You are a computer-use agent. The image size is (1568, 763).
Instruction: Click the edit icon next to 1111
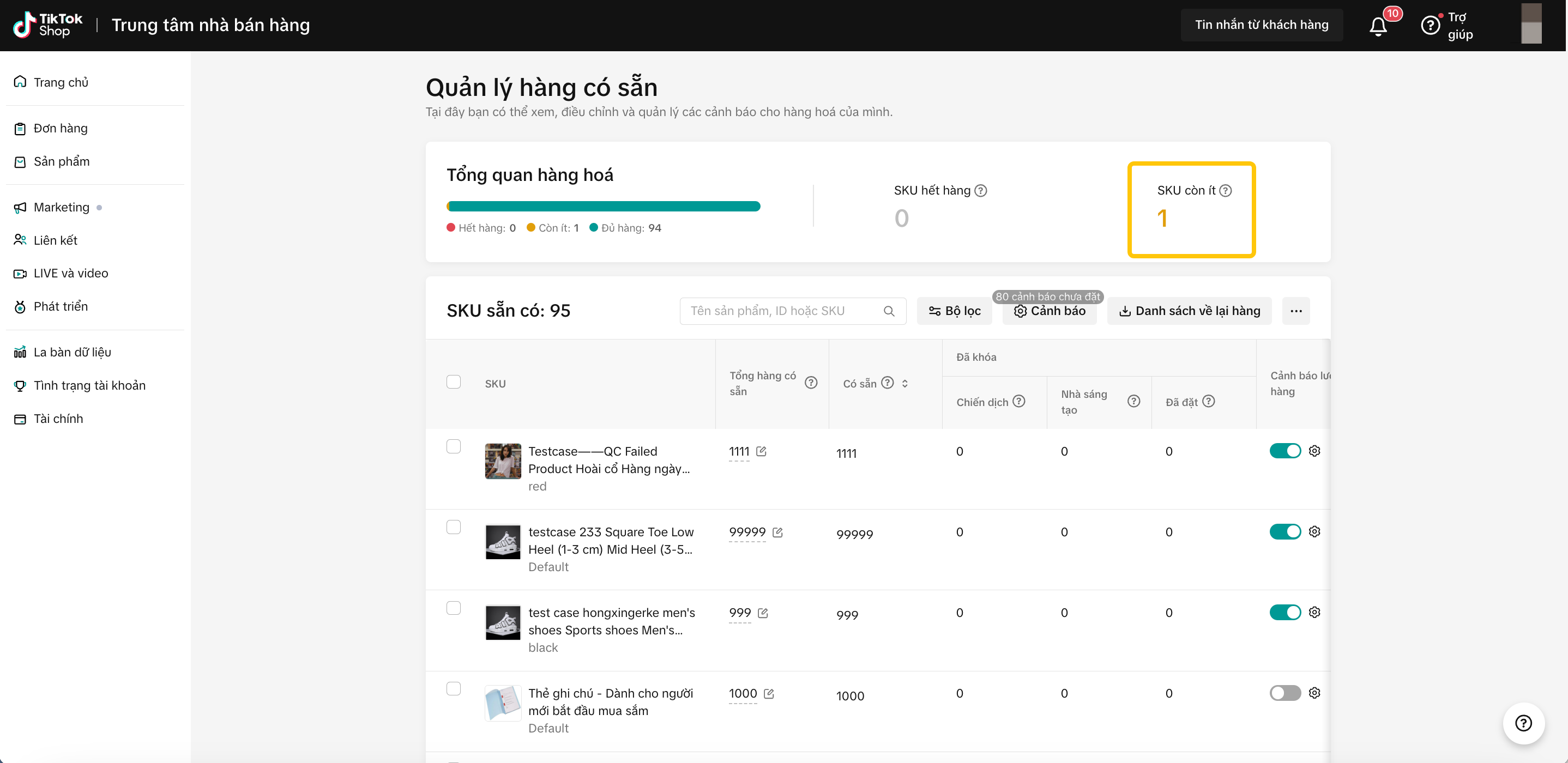click(761, 451)
